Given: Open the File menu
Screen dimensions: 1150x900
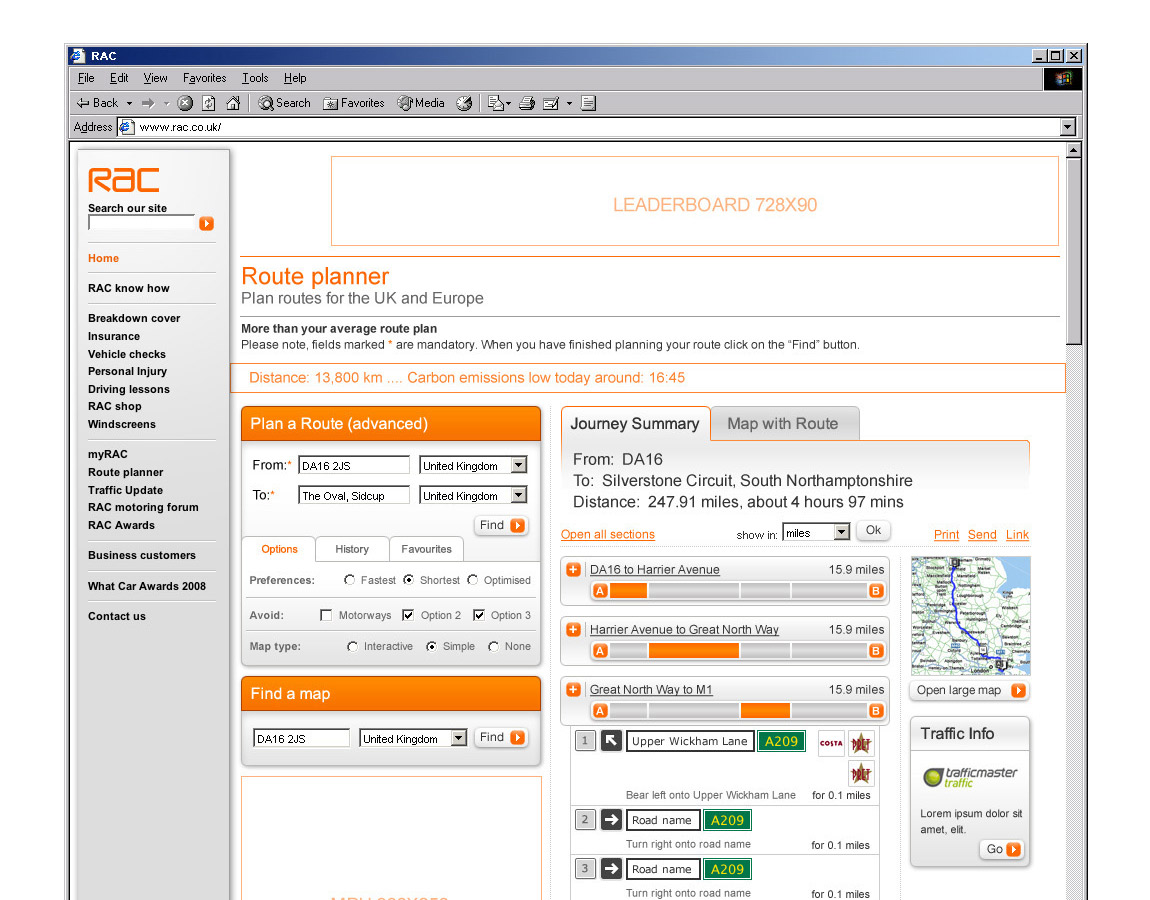Looking at the screenshot, I should 86,78.
